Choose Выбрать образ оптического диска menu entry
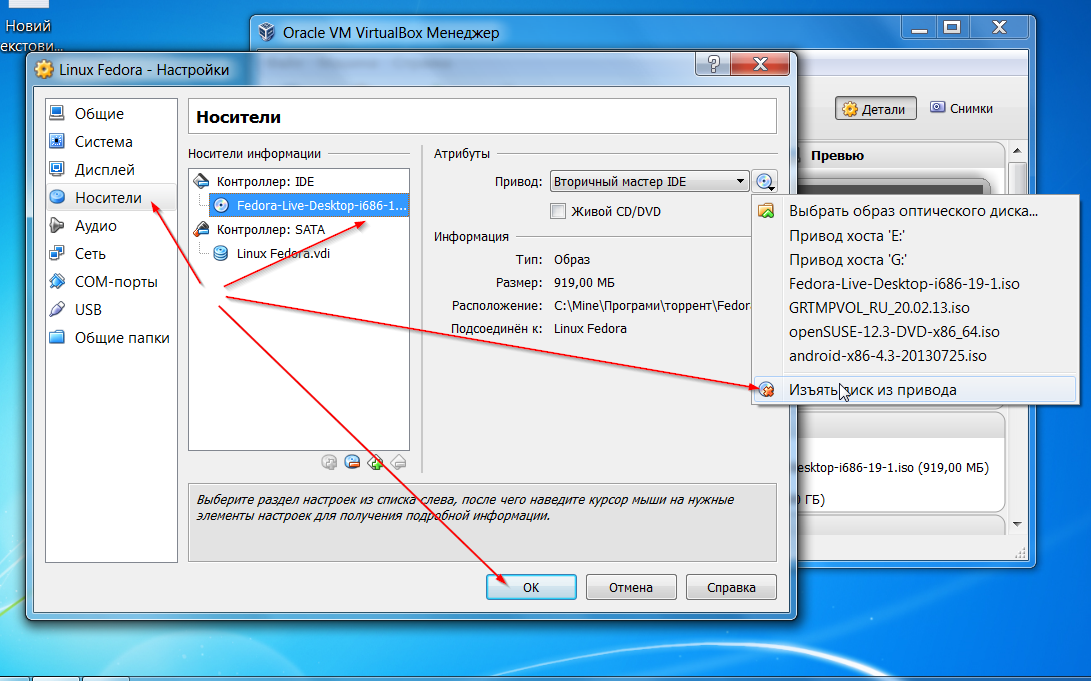This screenshot has width=1091, height=681. pyautogui.click(x=913, y=211)
